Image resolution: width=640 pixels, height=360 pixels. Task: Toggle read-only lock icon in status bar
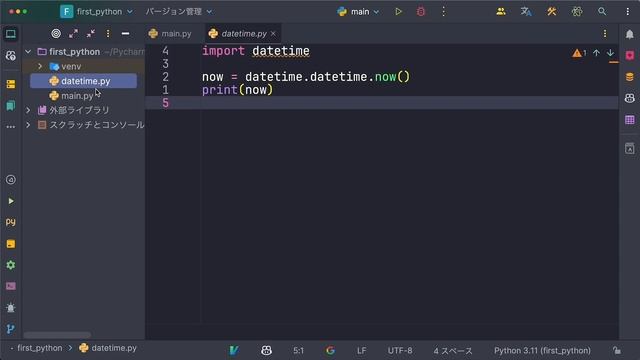(617, 350)
